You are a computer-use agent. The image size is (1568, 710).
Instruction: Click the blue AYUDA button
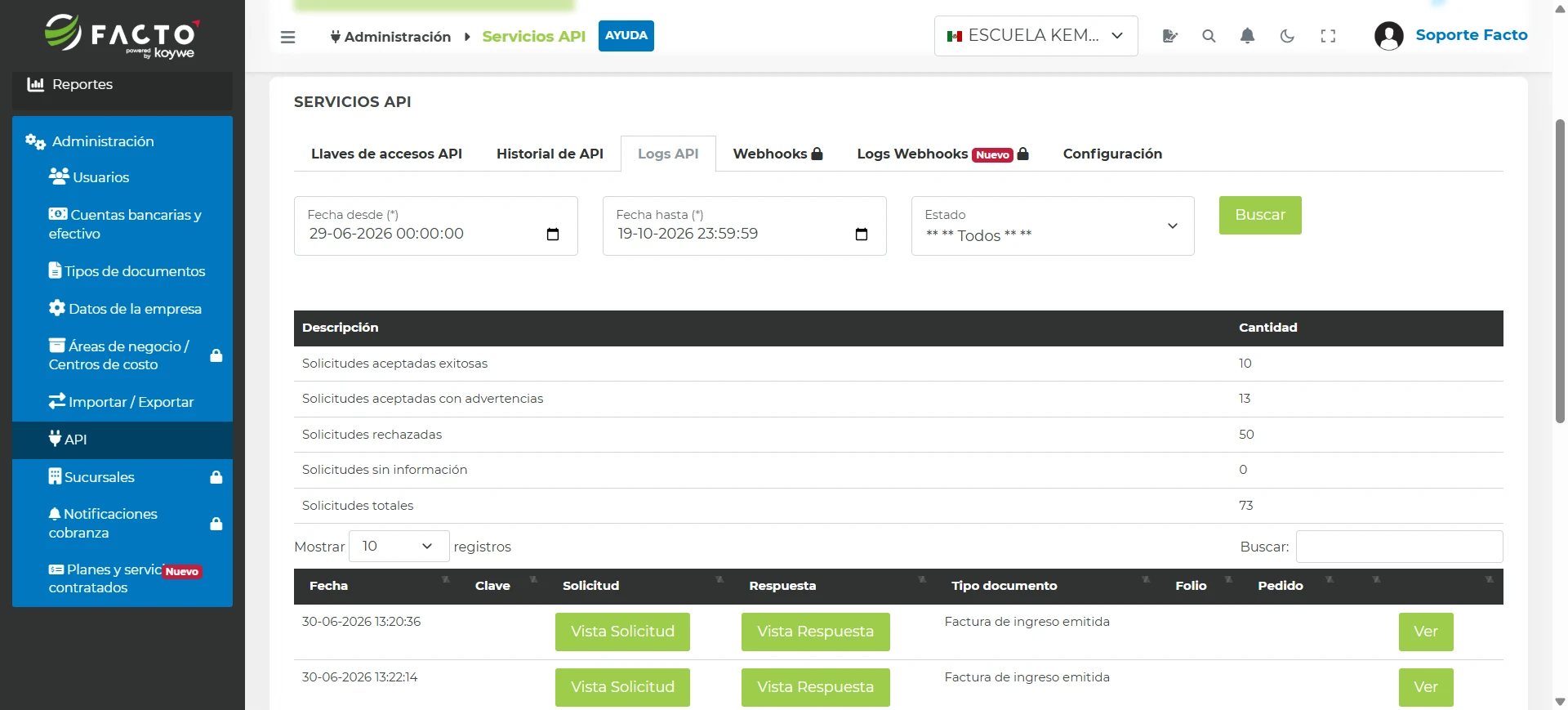[626, 36]
